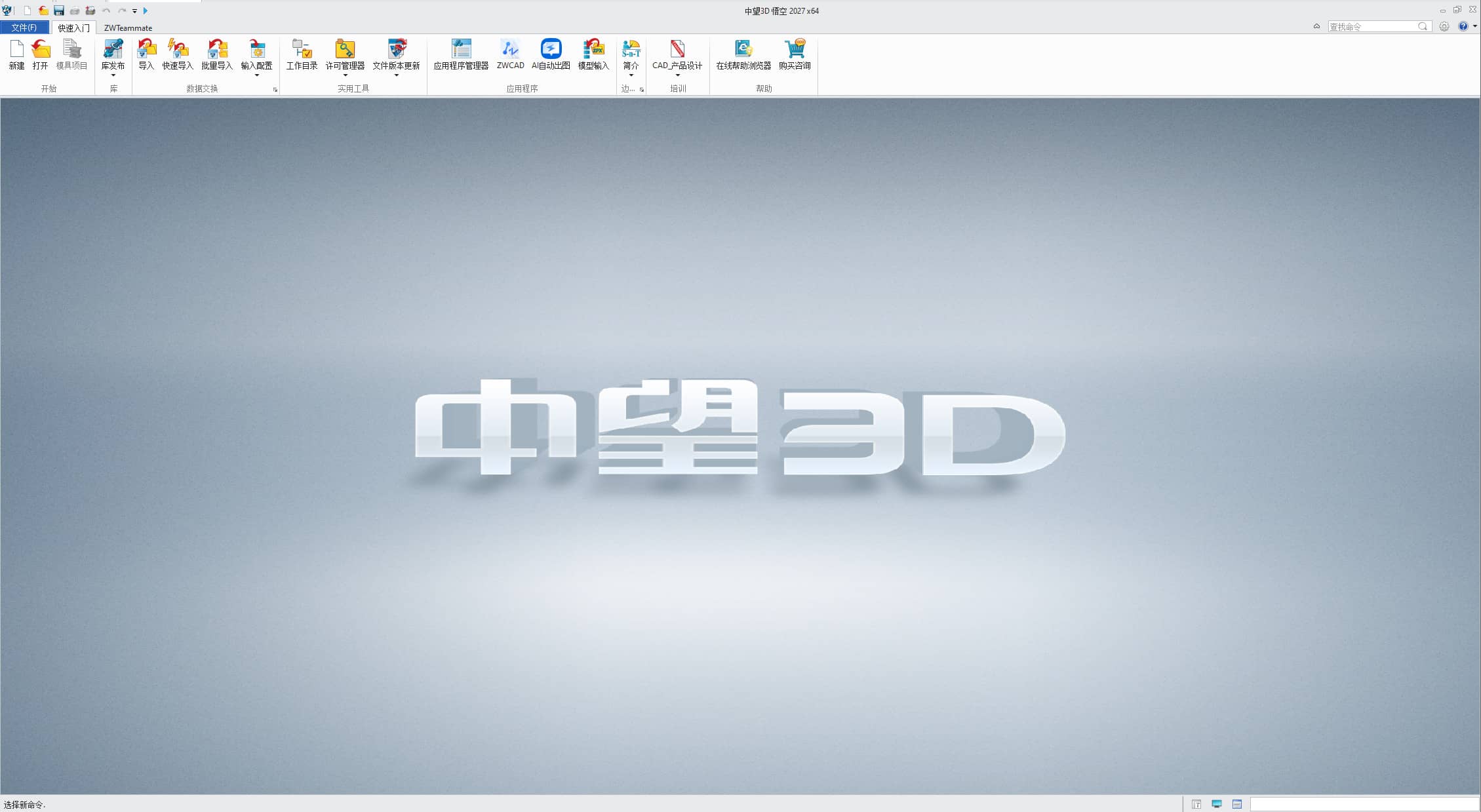Collapse the ribbon with the up chevron
Image resolution: width=1481 pixels, height=812 pixels.
(1316, 26)
